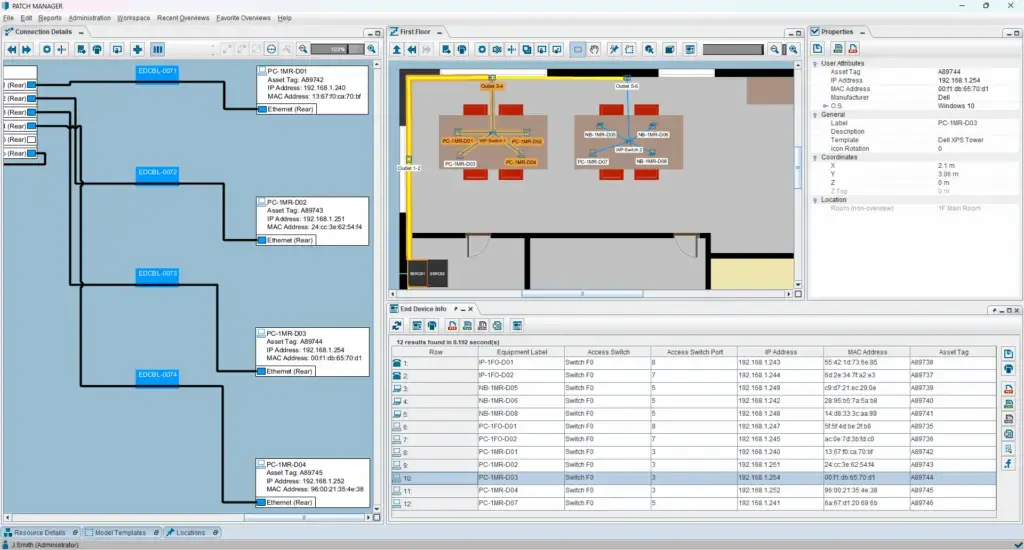Toggle the rectangle selection mode in First Floor
This screenshot has width=1024, height=550.
coord(578,48)
